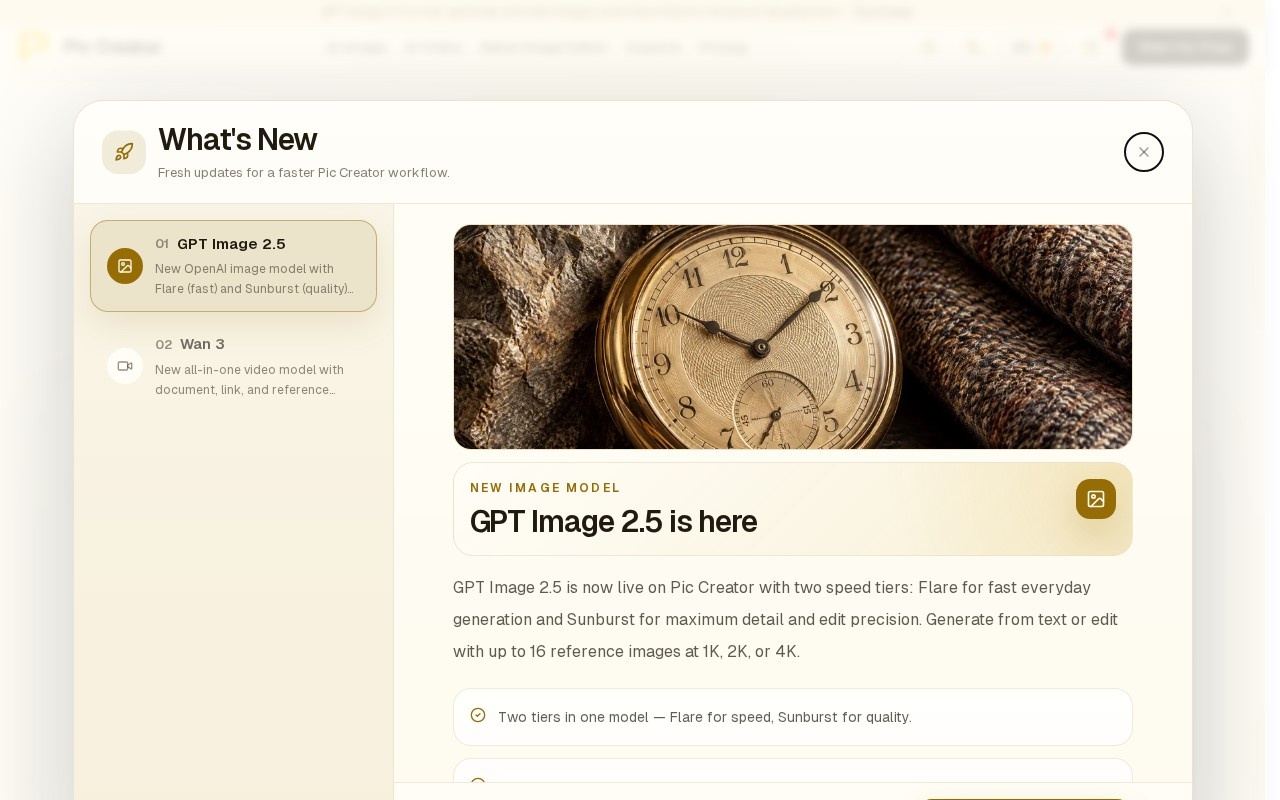This screenshot has width=1280, height=800.
Task: Click the 02 number label beside Wan 3
Action: [x=164, y=344]
